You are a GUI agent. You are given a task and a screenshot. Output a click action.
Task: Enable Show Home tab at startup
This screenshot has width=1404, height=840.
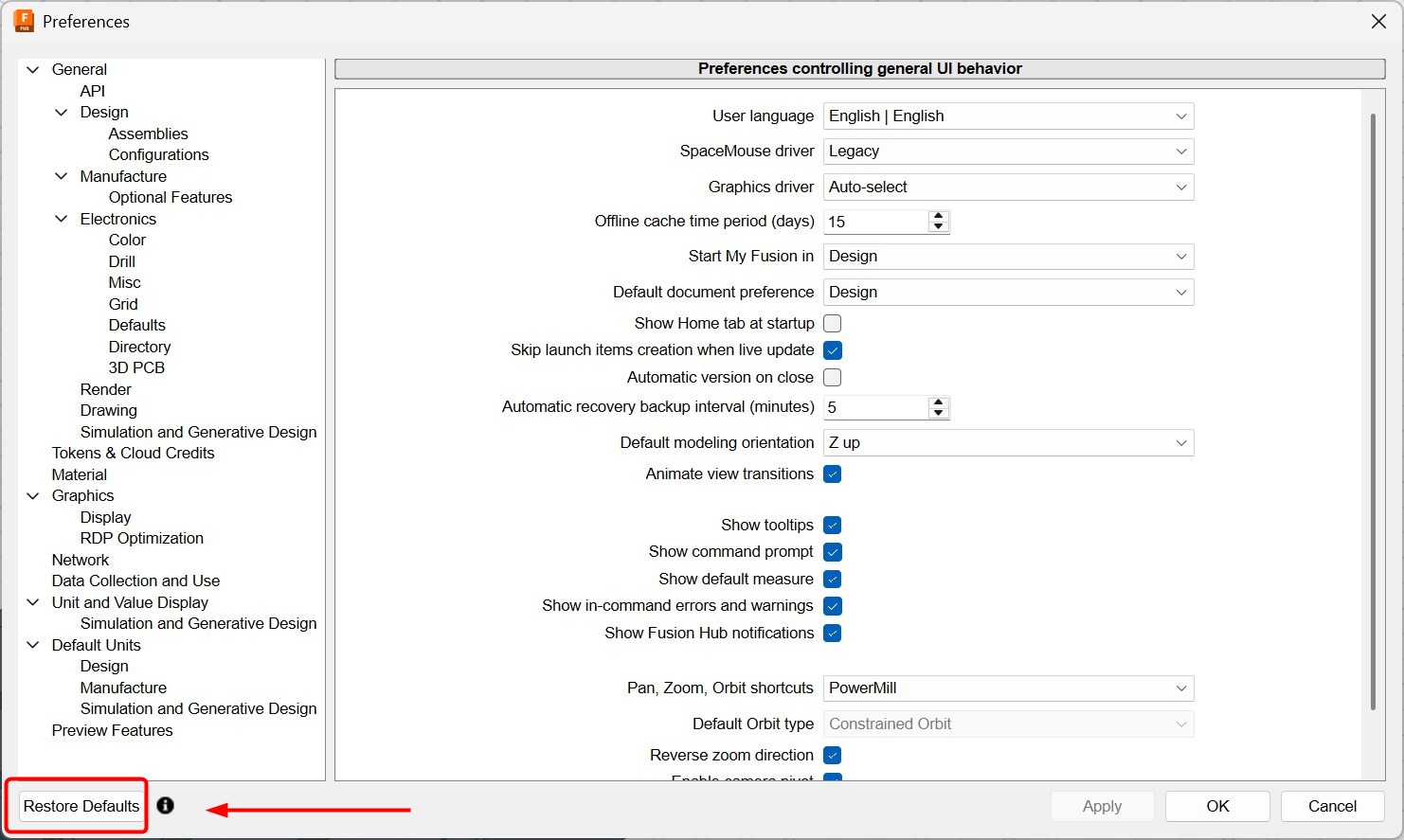833,324
